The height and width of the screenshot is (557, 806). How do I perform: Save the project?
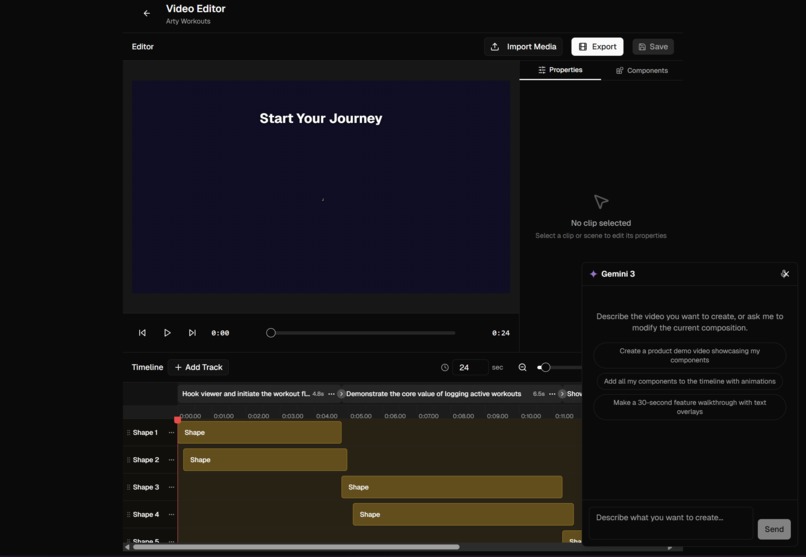pos(653,47)
